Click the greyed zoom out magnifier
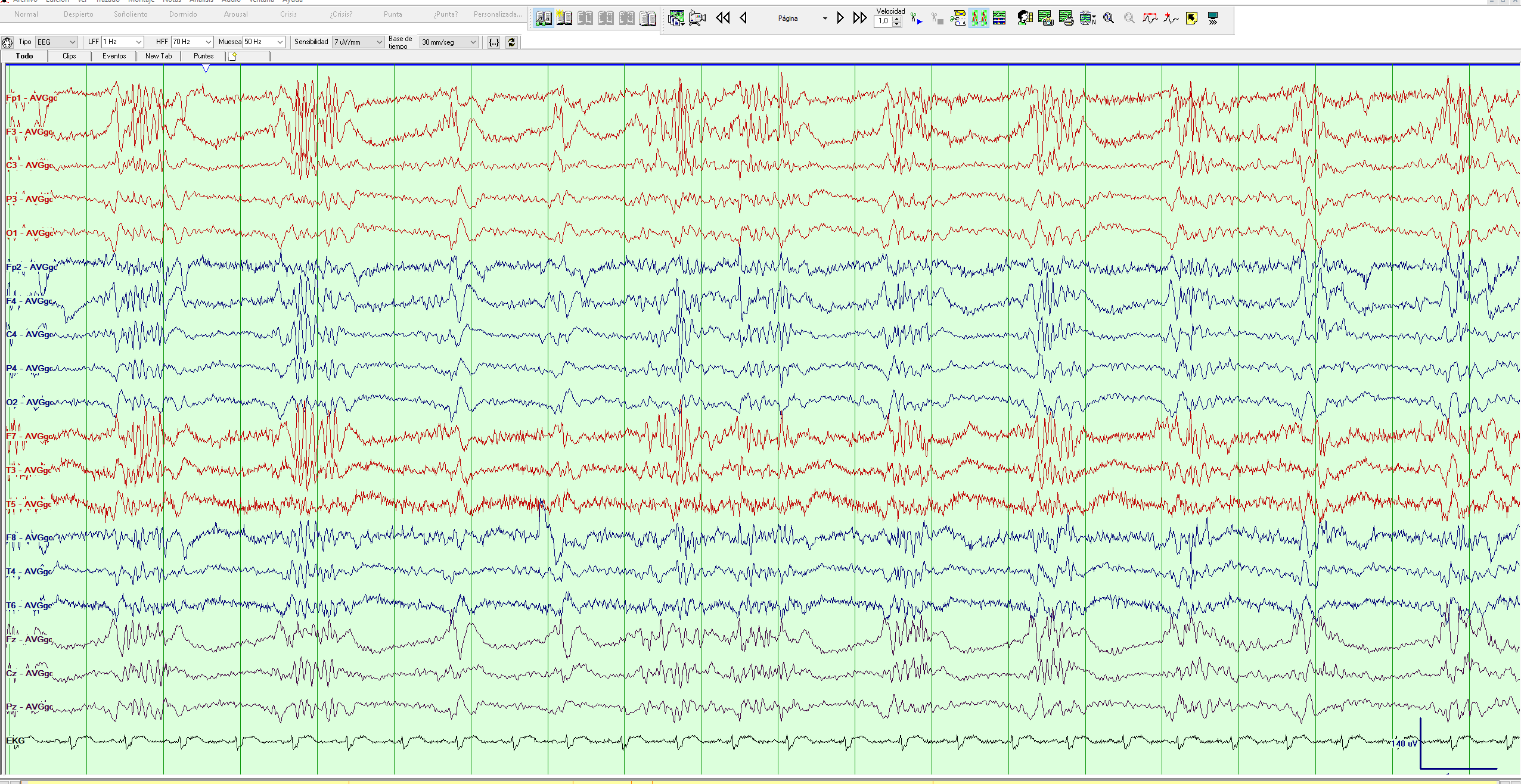 1129,18
